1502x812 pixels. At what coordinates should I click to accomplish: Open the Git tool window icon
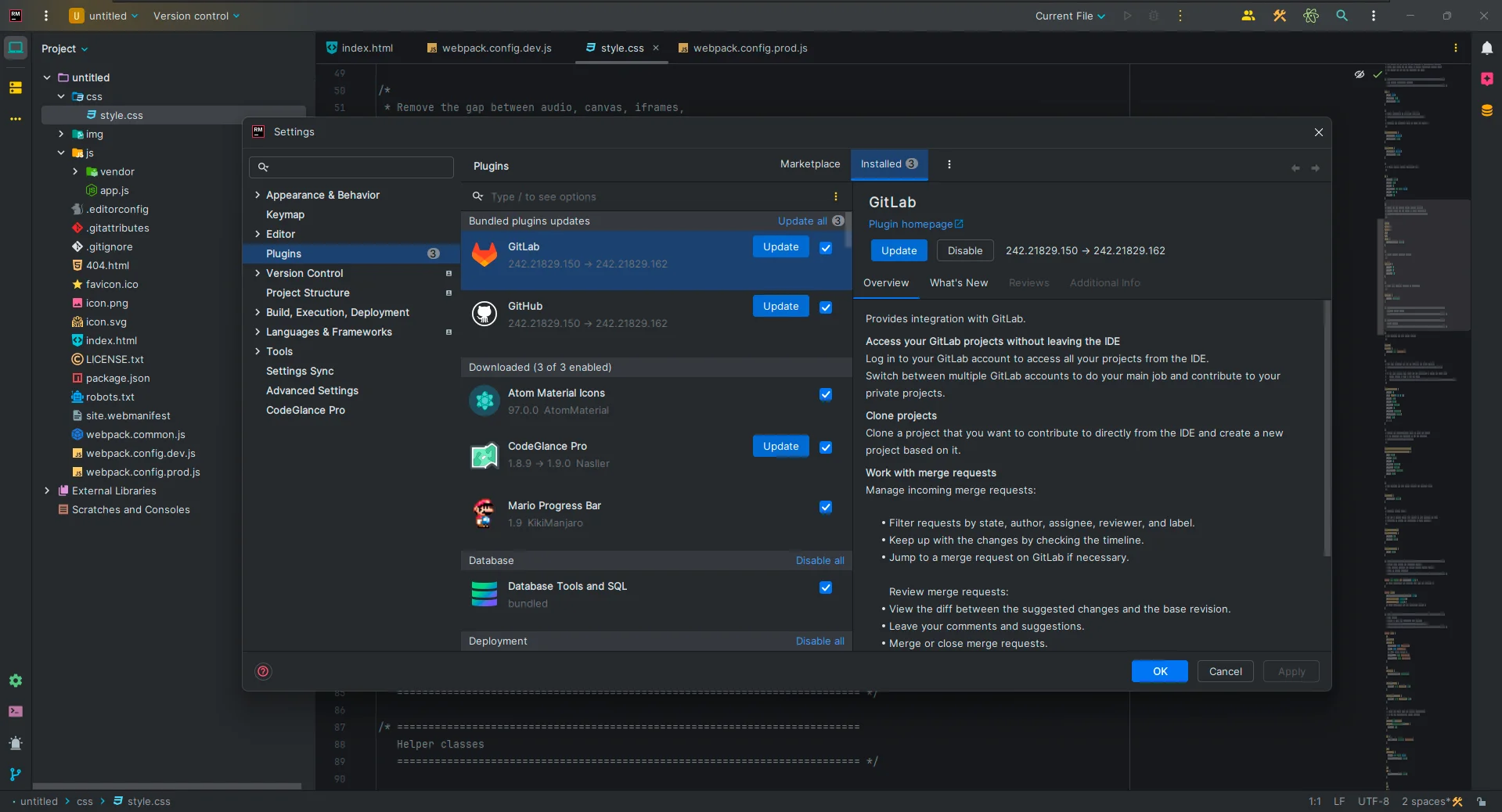coord(16,774)
